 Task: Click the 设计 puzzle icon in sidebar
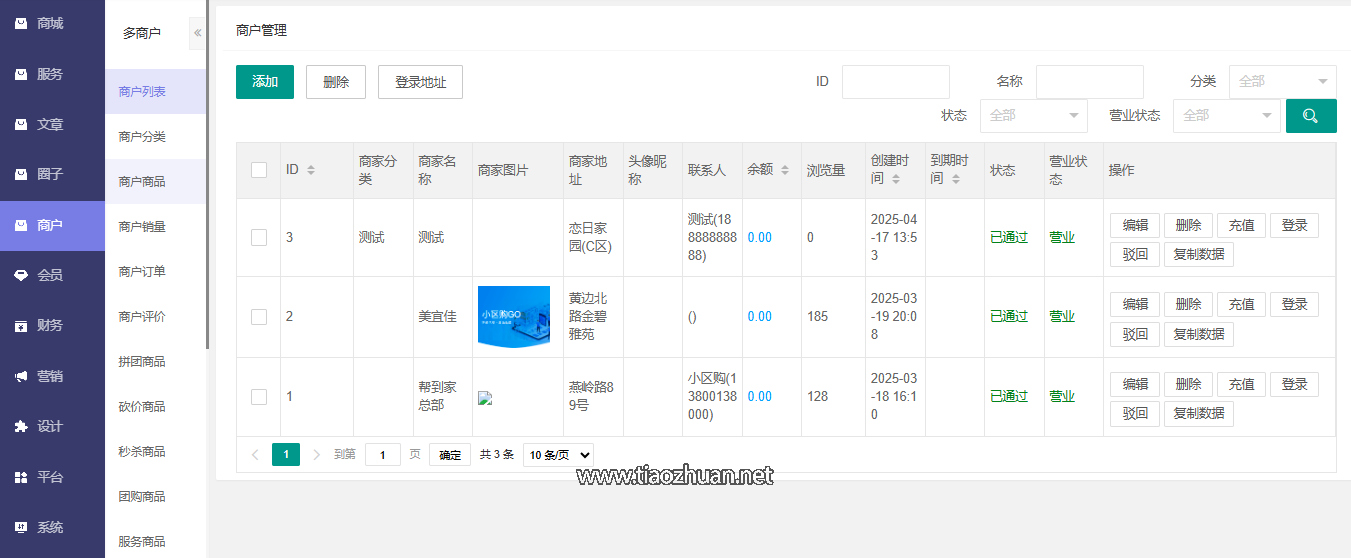[21, 426]
